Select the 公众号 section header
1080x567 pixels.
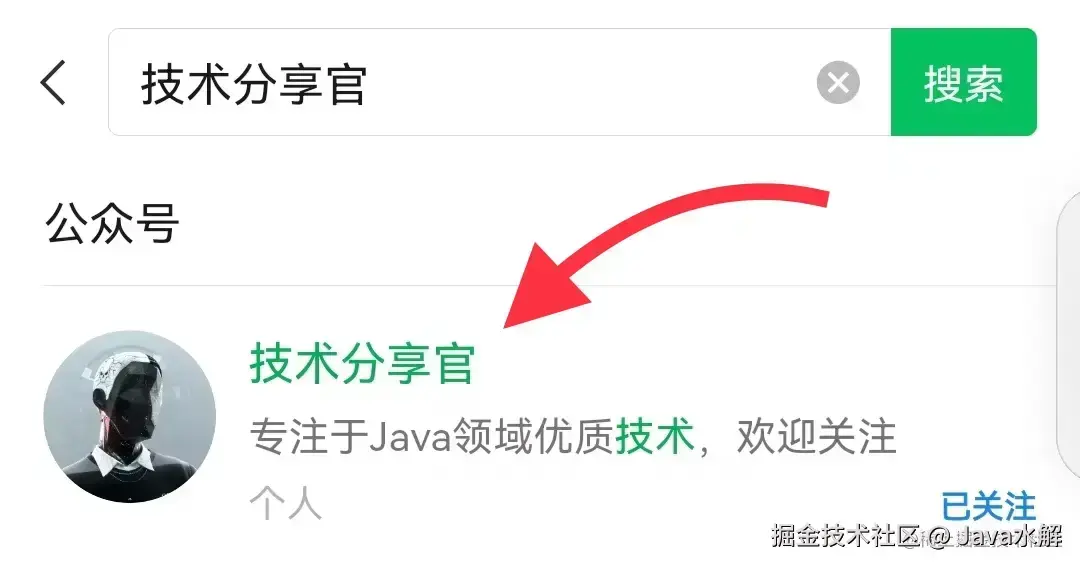112,223
